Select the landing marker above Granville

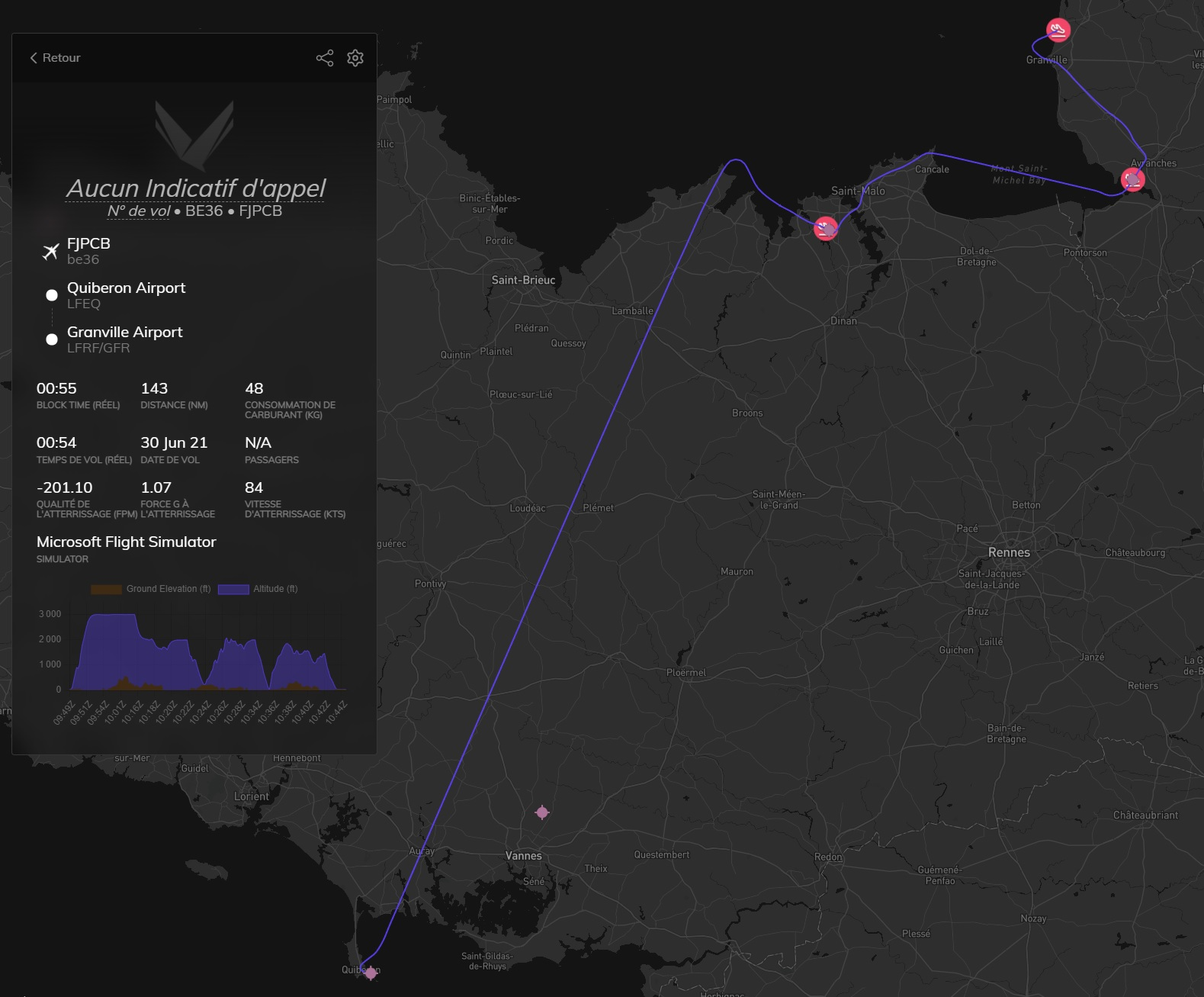[x=1058, y=31]
